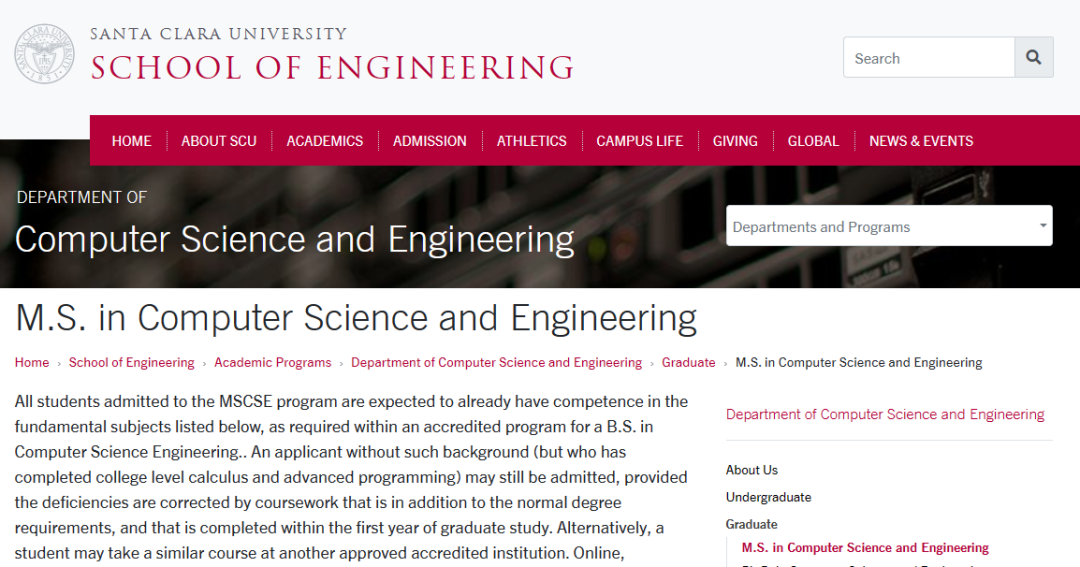1080x567 pixels.
Task: Follow the Academic Programs breadcrumb link
Action: click(x=273, y=363)
